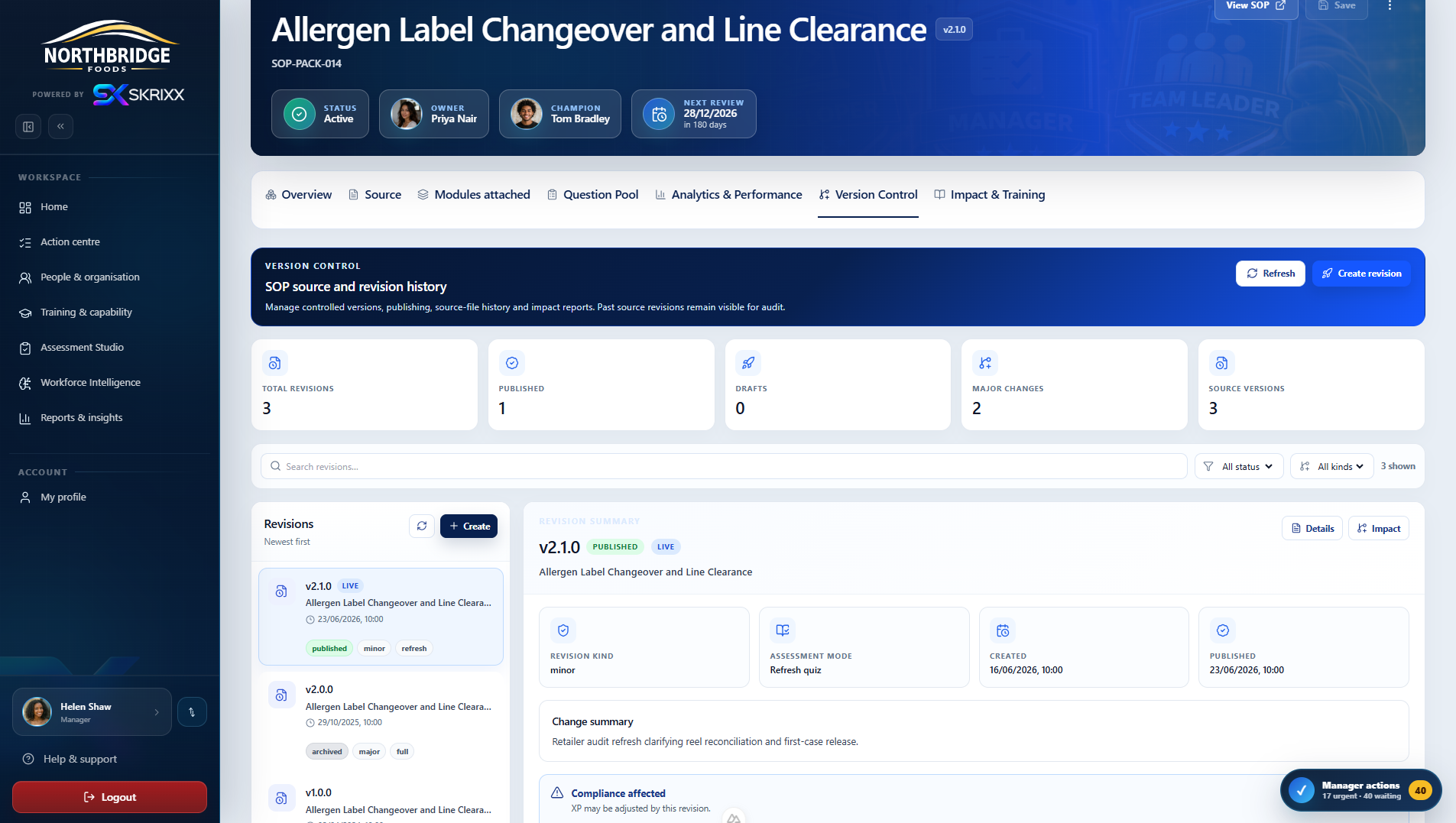Image resolution: width=1456 pixels, height=823 pixels.
Task: Click Next Review calendar icon
Action: coord(659,115)
